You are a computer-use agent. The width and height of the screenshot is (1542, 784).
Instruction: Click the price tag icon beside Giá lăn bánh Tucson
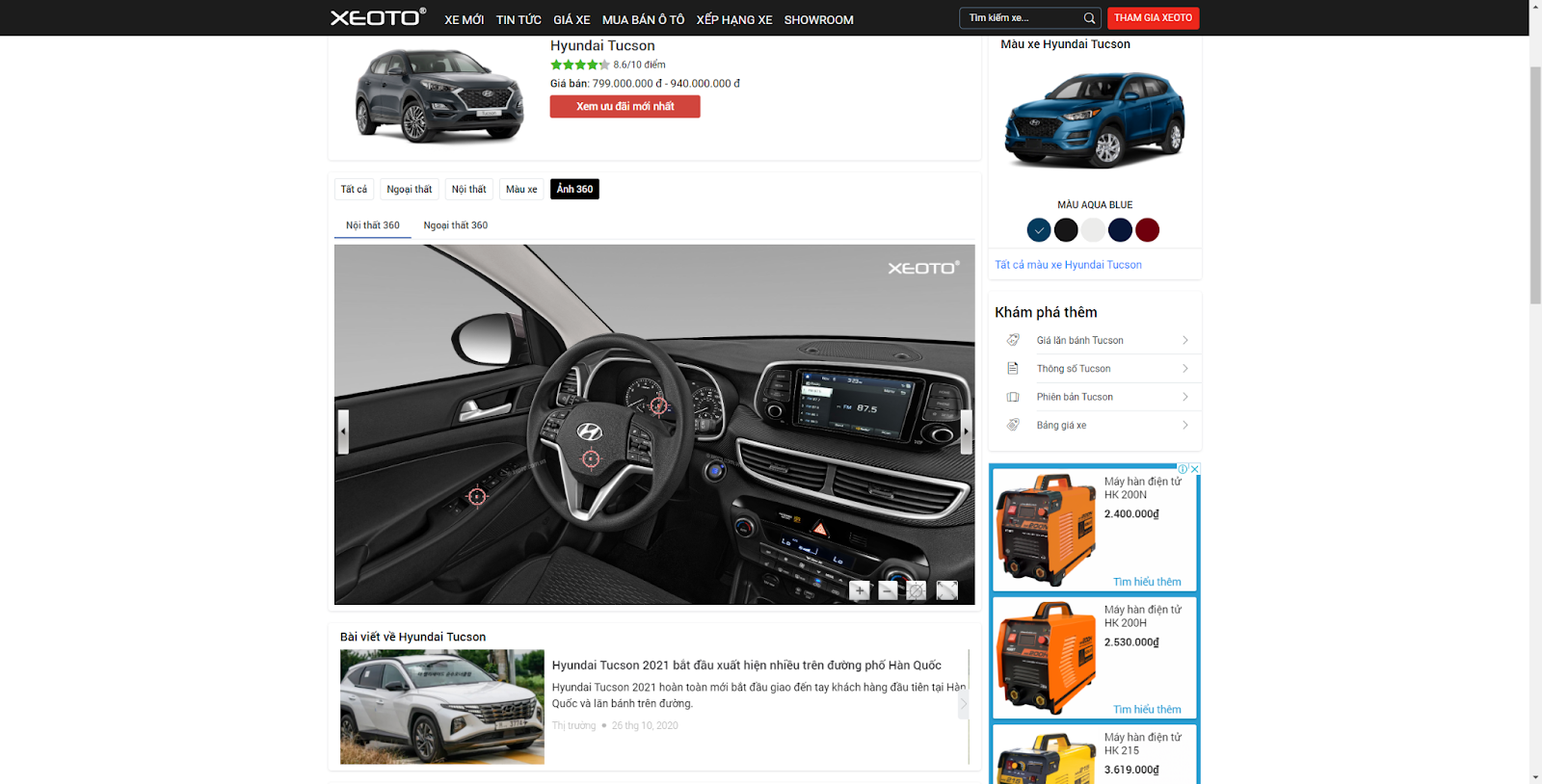click(1013, 340)
